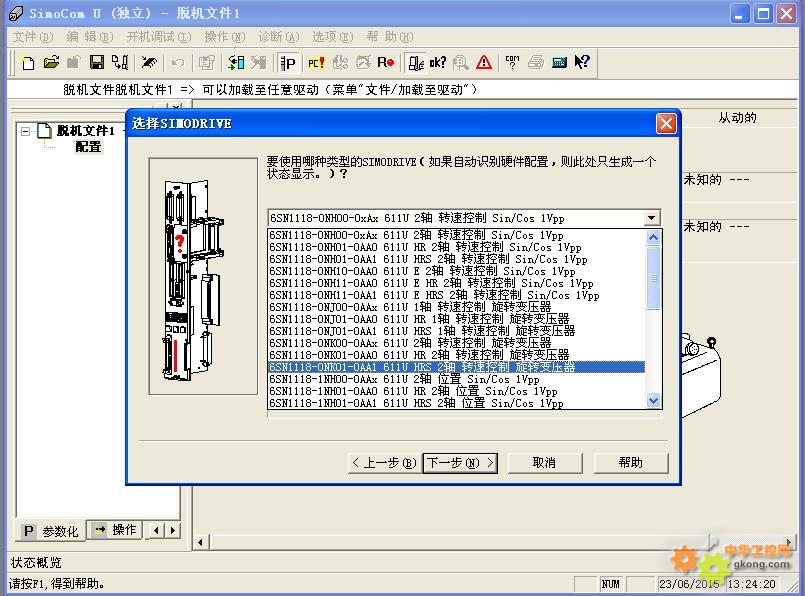Select 6SN1118-0NJ00-0AAx 611U 1轴 旋转变压器
Image resolution: width=805 pixels, height=596 pixels.
456,307
